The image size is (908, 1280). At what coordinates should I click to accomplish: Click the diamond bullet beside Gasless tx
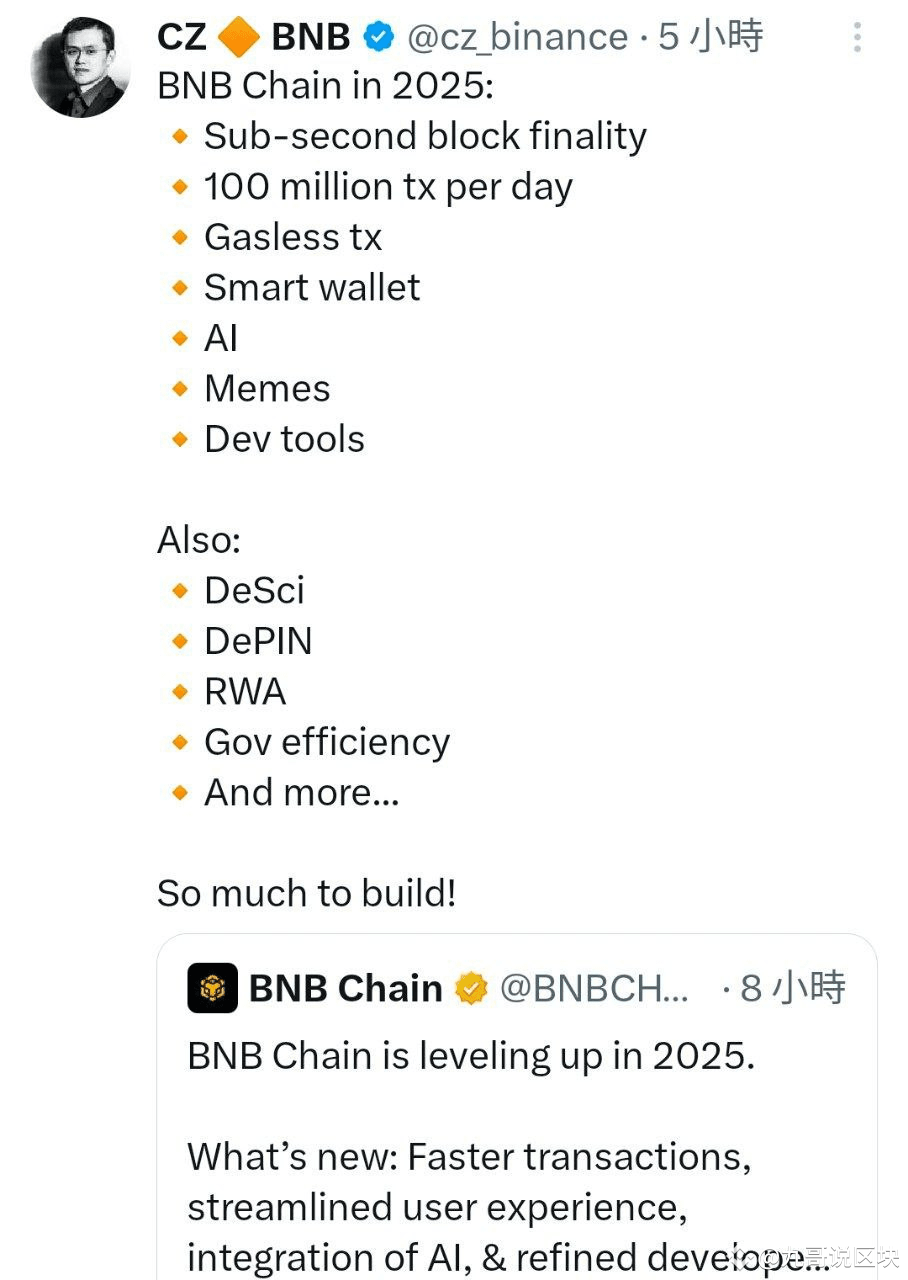coord(180,237)
